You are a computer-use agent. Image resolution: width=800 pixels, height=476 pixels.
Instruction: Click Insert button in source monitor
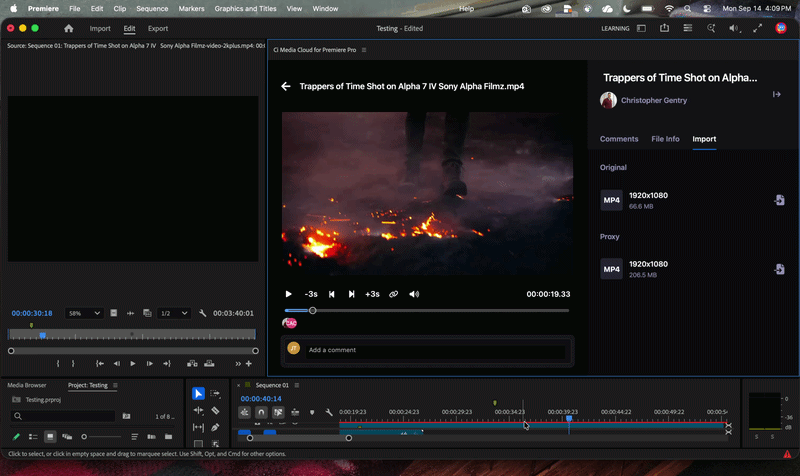[x=192, y=364]
